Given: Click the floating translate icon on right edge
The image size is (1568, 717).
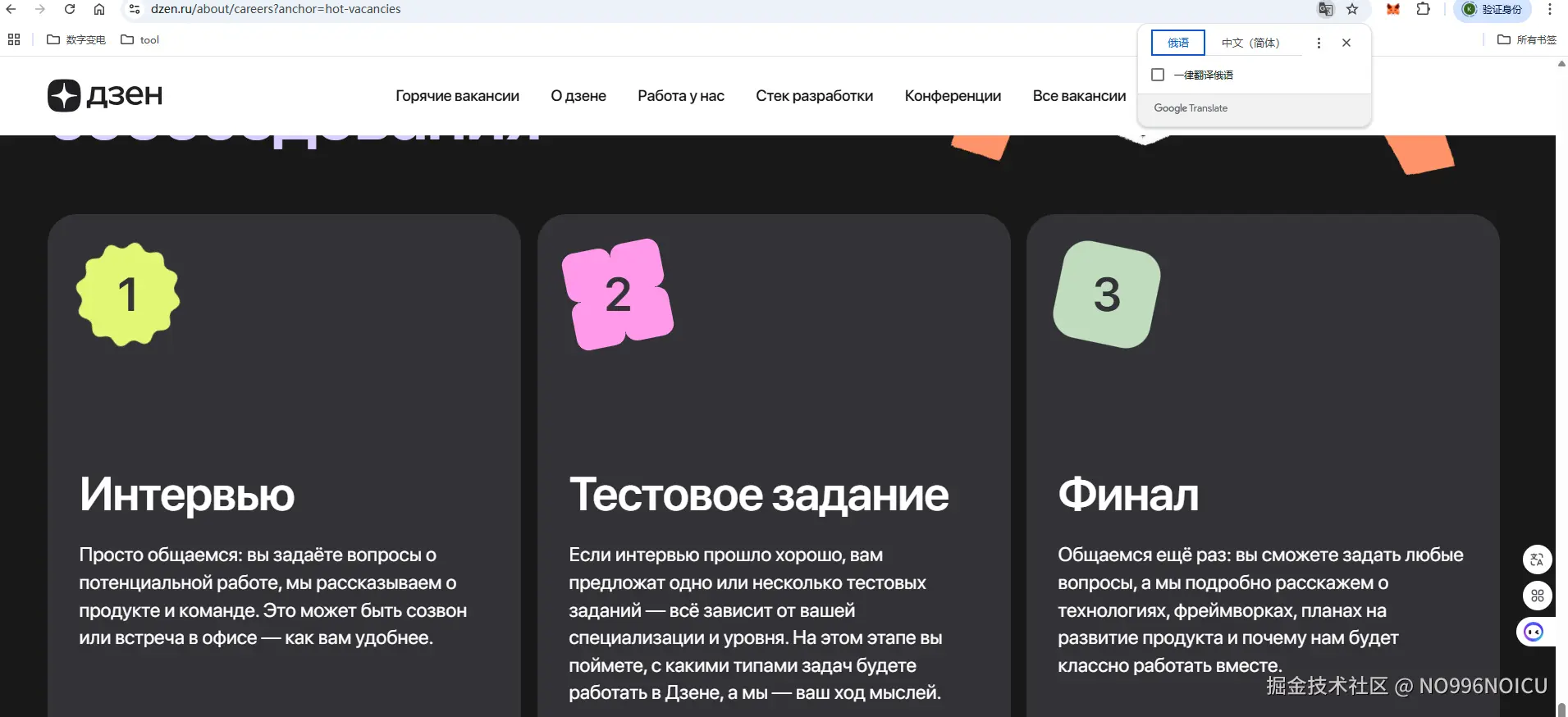Looking at the screenshot, I should 1537,559.
